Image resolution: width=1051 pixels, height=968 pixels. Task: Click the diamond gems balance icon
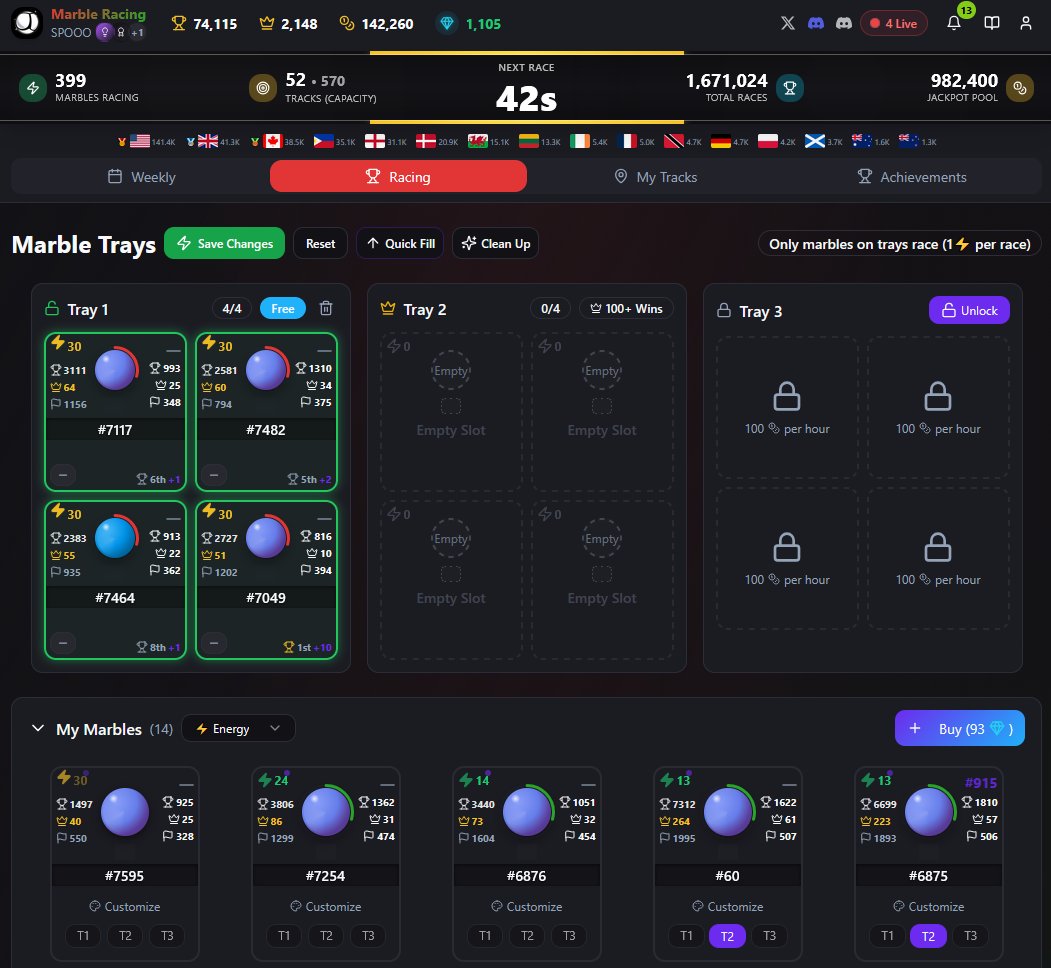tap(446, 23)
